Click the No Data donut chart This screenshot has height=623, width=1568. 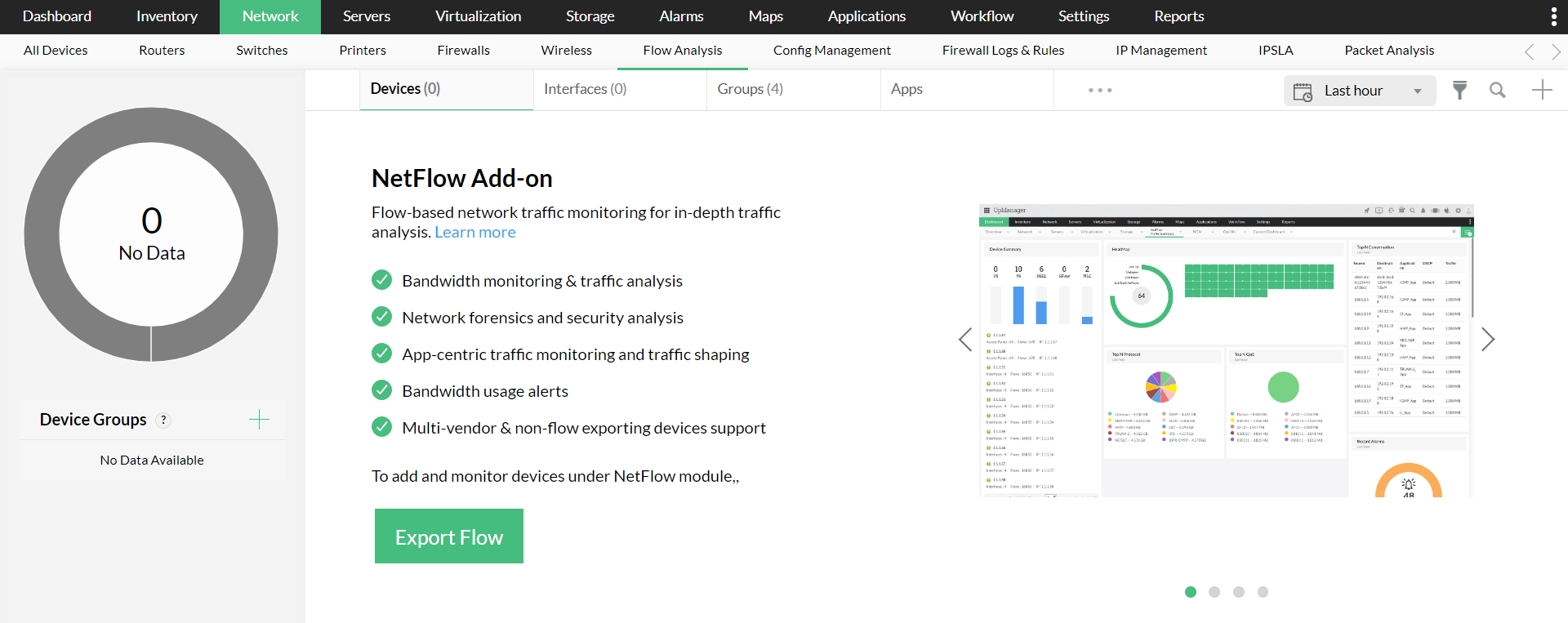click(x=151, y=234)
